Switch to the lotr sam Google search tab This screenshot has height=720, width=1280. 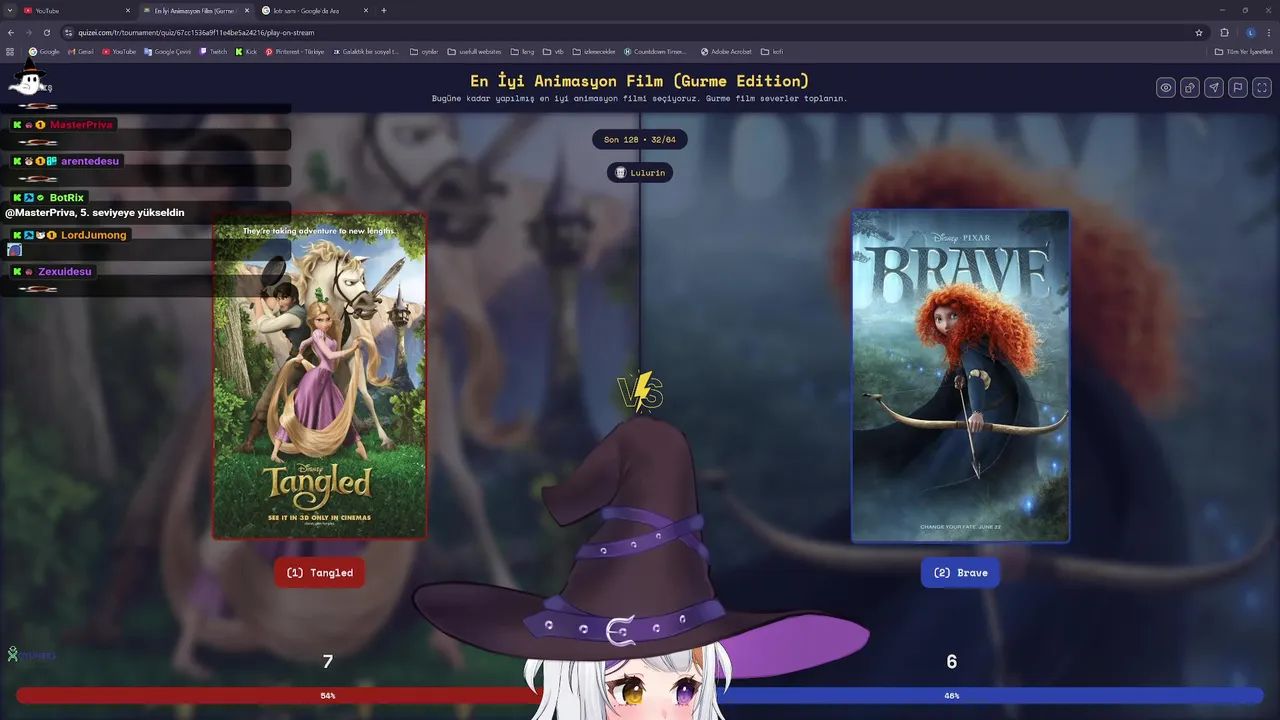[314, 10]
